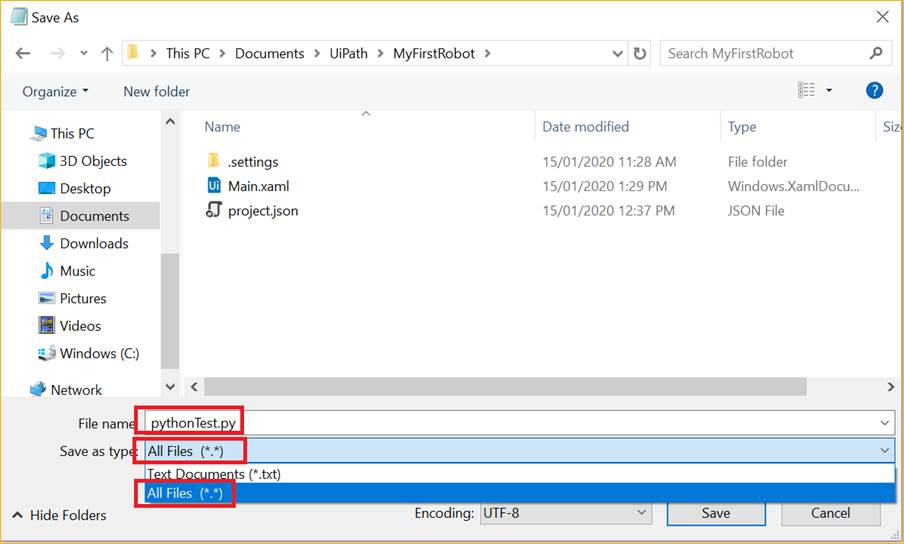Click the Refresh folder icon

coord(640,53)
